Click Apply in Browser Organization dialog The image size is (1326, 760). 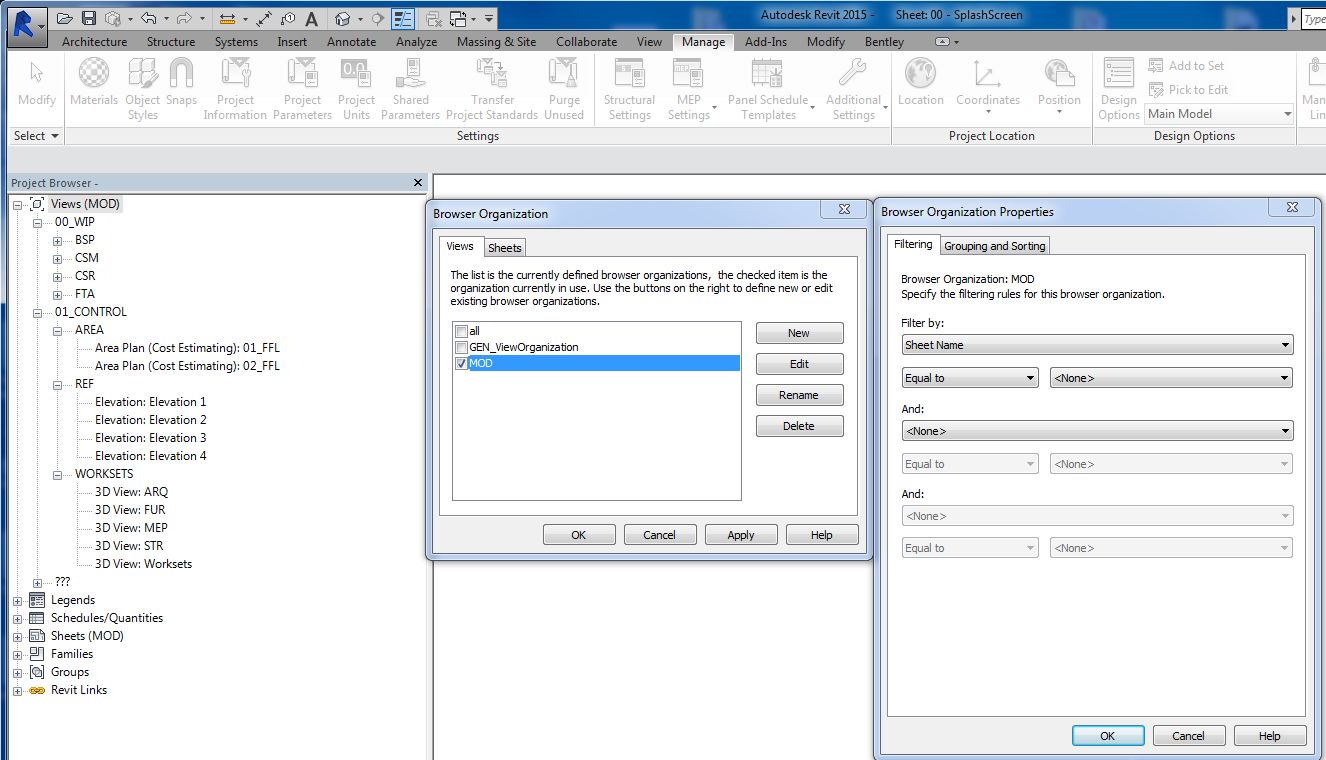pyautogui.click(x=741, y=535)
